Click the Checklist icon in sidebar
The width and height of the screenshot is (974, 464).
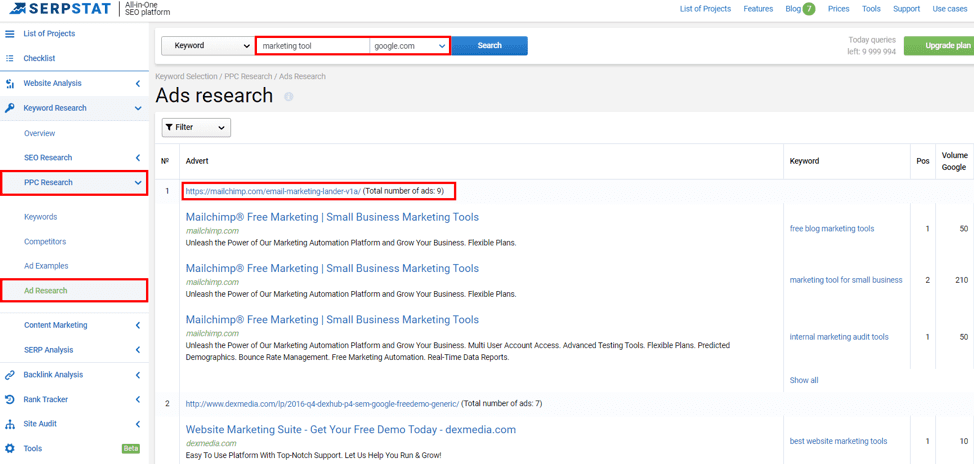pos(10,59)
